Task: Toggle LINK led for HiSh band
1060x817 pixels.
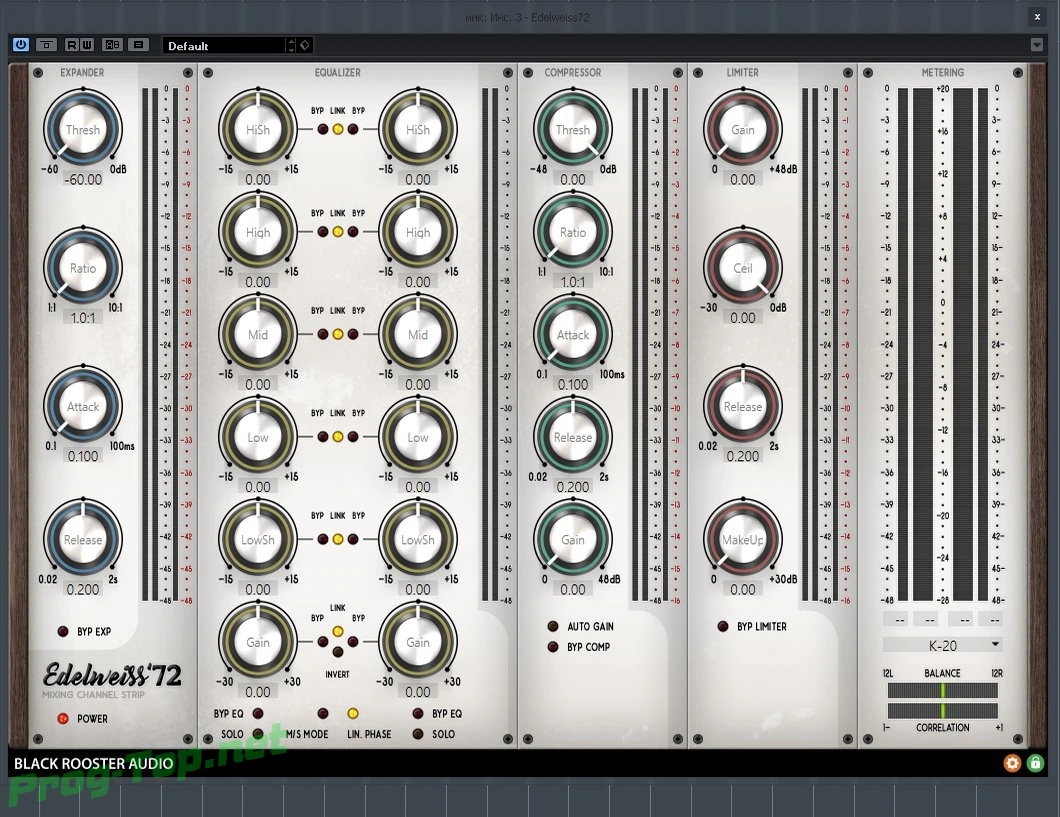Action: pos(337,129)
